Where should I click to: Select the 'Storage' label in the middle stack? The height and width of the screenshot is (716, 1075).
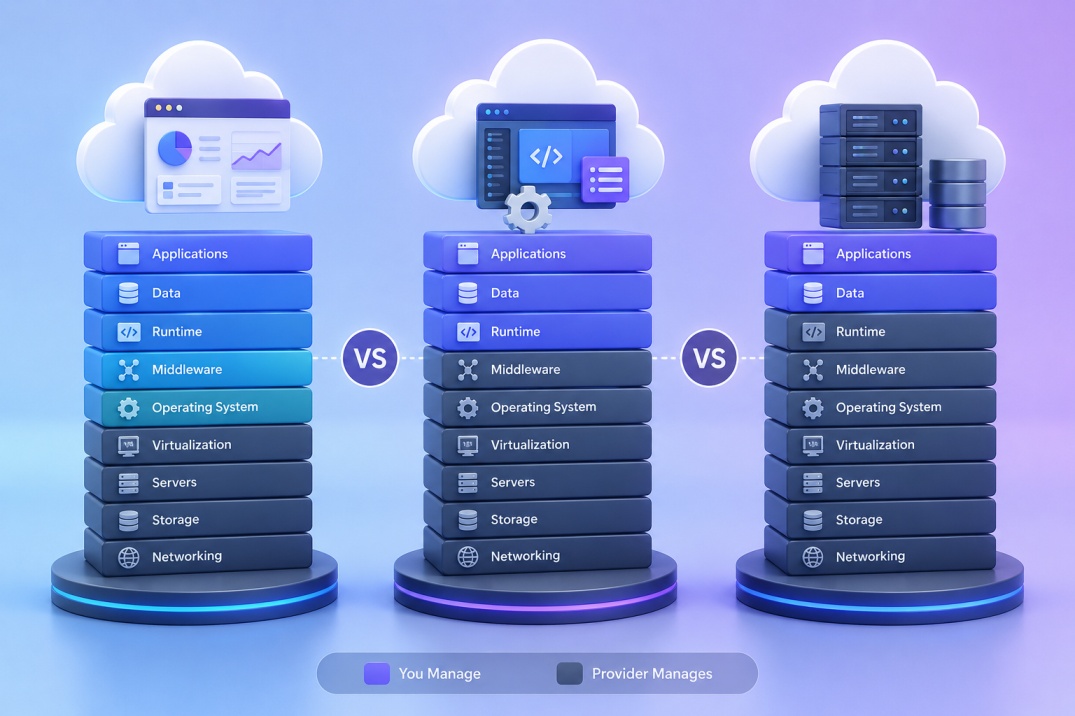coord(514,520)
